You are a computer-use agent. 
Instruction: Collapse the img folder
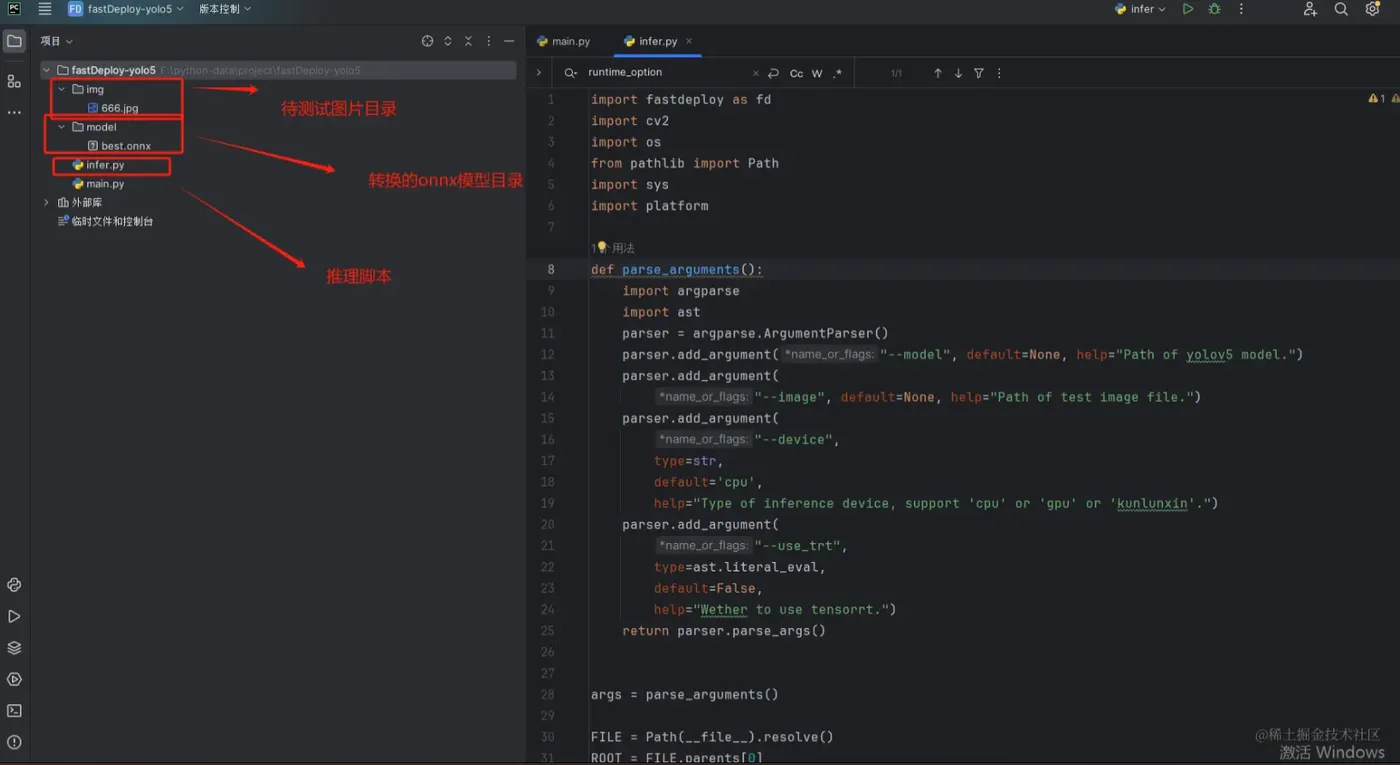(62, 89)
